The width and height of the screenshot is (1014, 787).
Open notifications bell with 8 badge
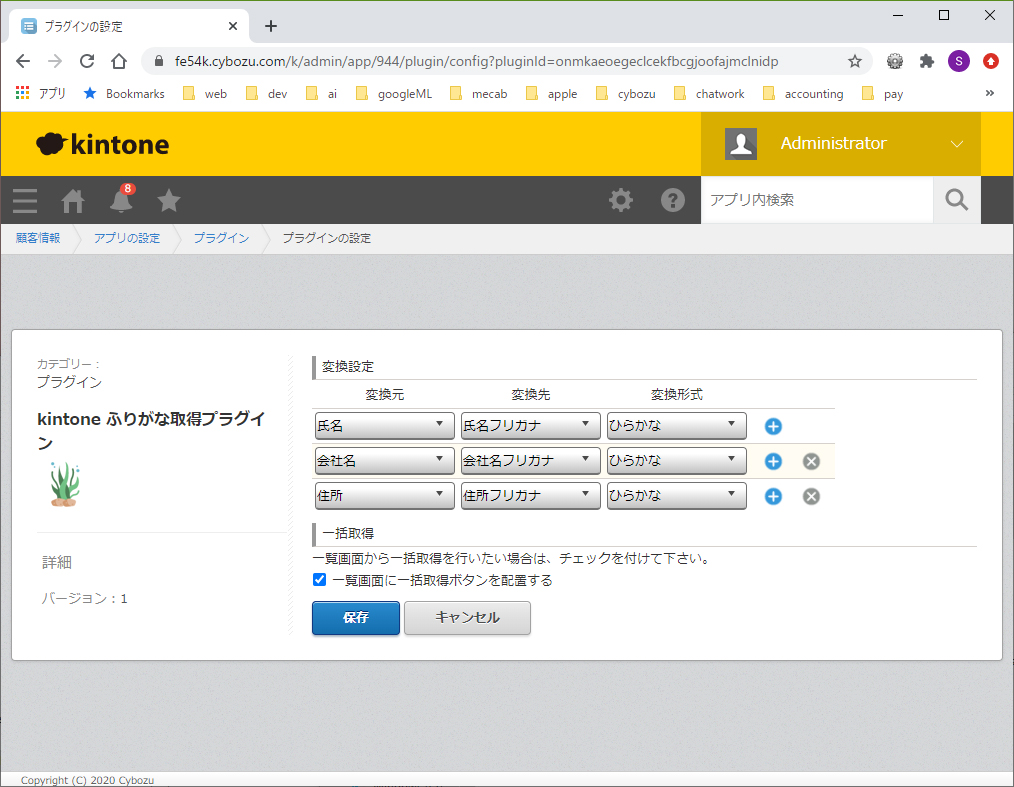[122, 199]
